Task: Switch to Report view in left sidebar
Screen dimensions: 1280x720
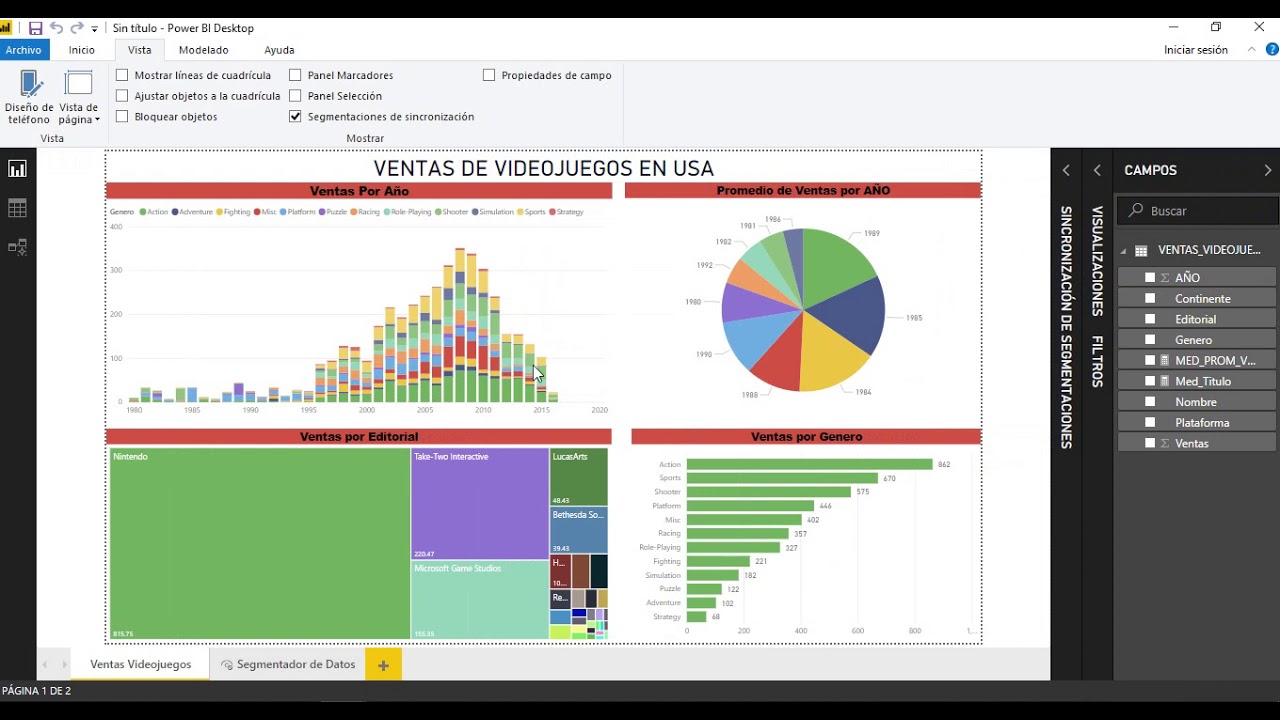Action: coord(17,169)
